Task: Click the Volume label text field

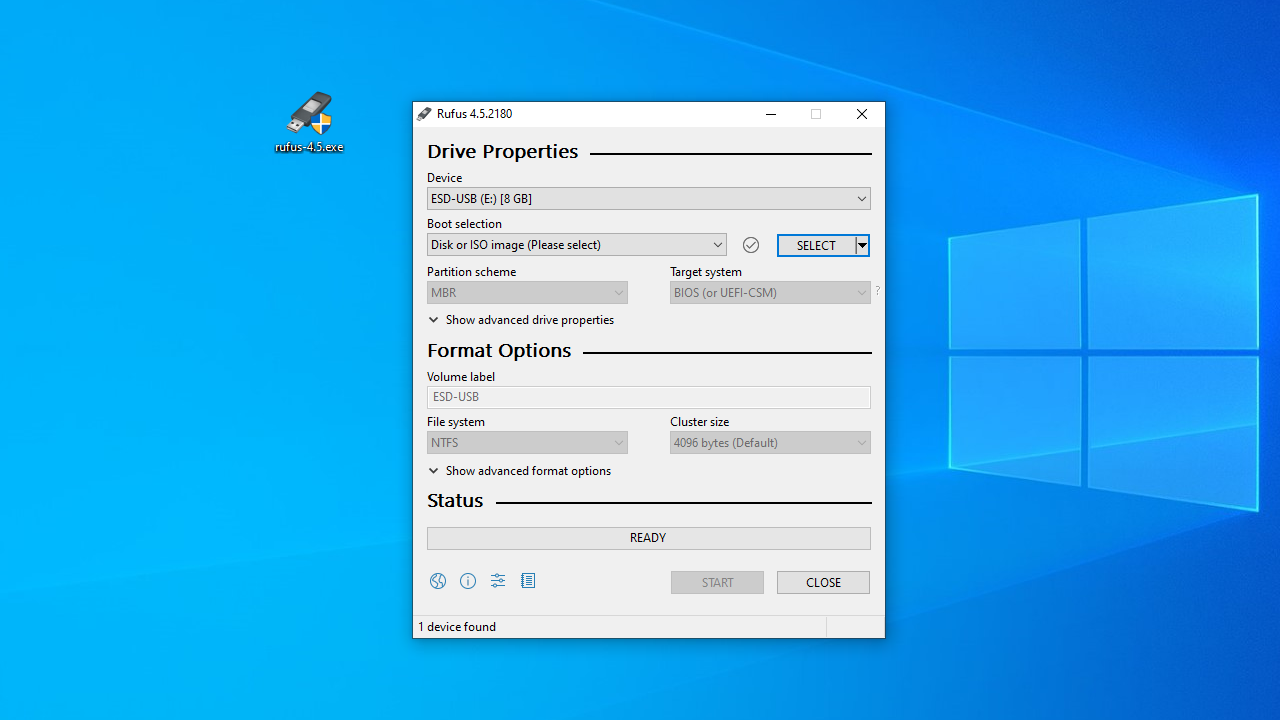Action: [648, 397]
